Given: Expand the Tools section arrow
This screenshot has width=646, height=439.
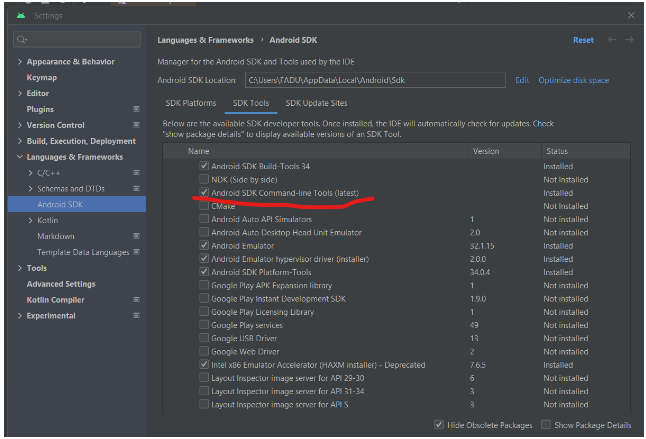Looking at the screenshot, I should tap(20, 268).
